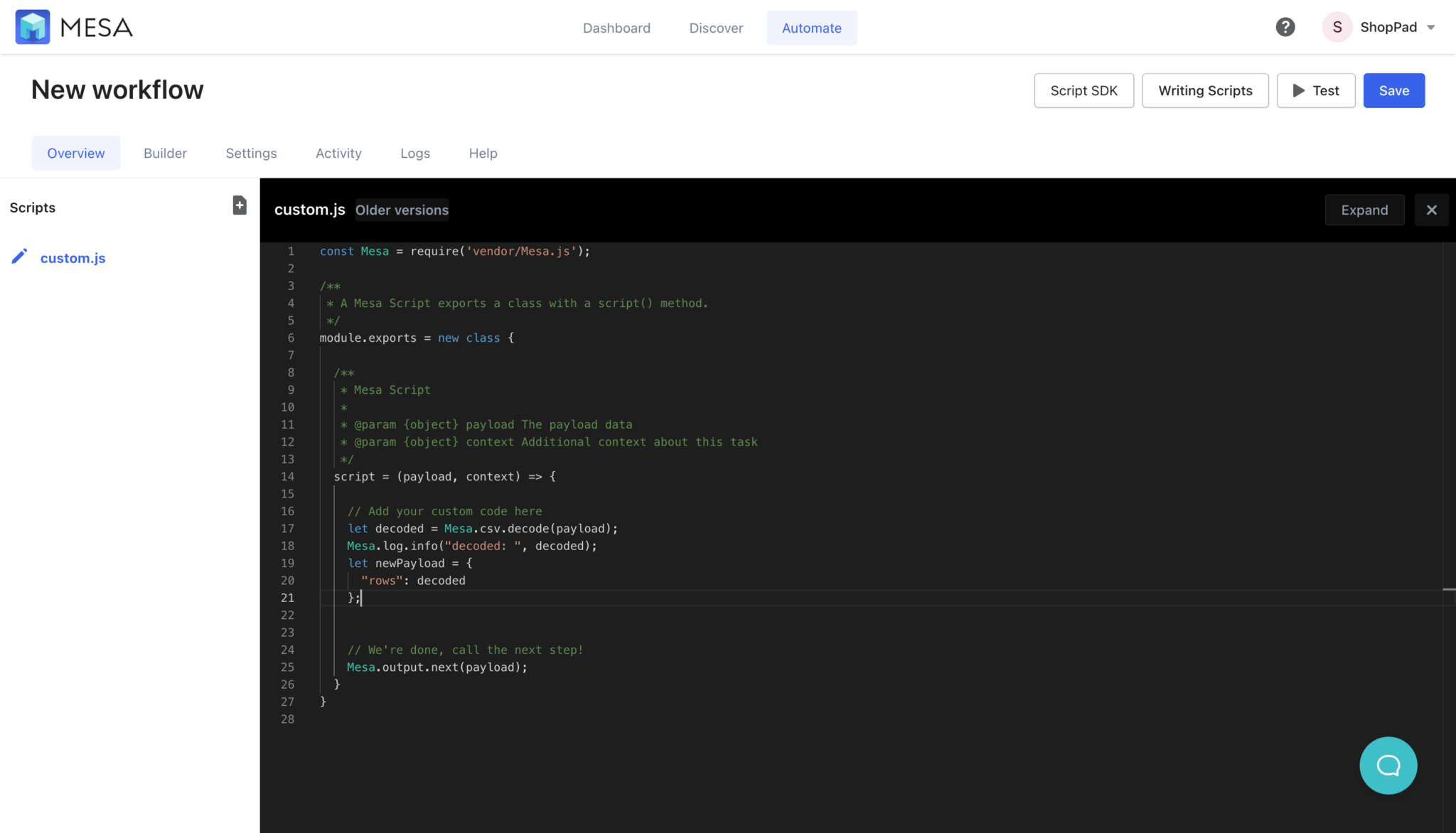This screenshot has height=833, width=1456.
Task: Open the Script SDK documentation
Action: click(x=1083, y=90)
